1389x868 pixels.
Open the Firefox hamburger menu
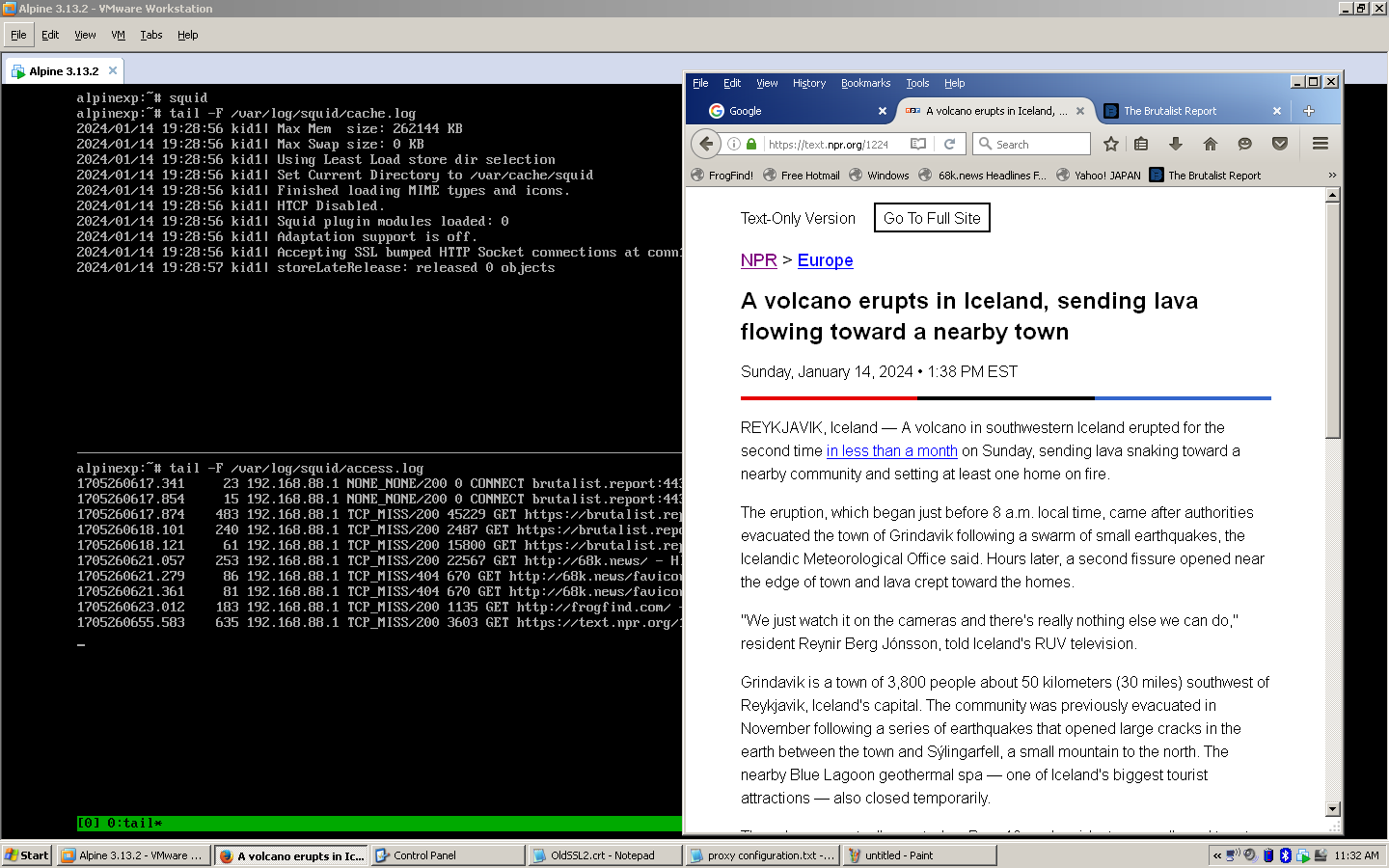pyautogui.click(x=1321, y=144)
